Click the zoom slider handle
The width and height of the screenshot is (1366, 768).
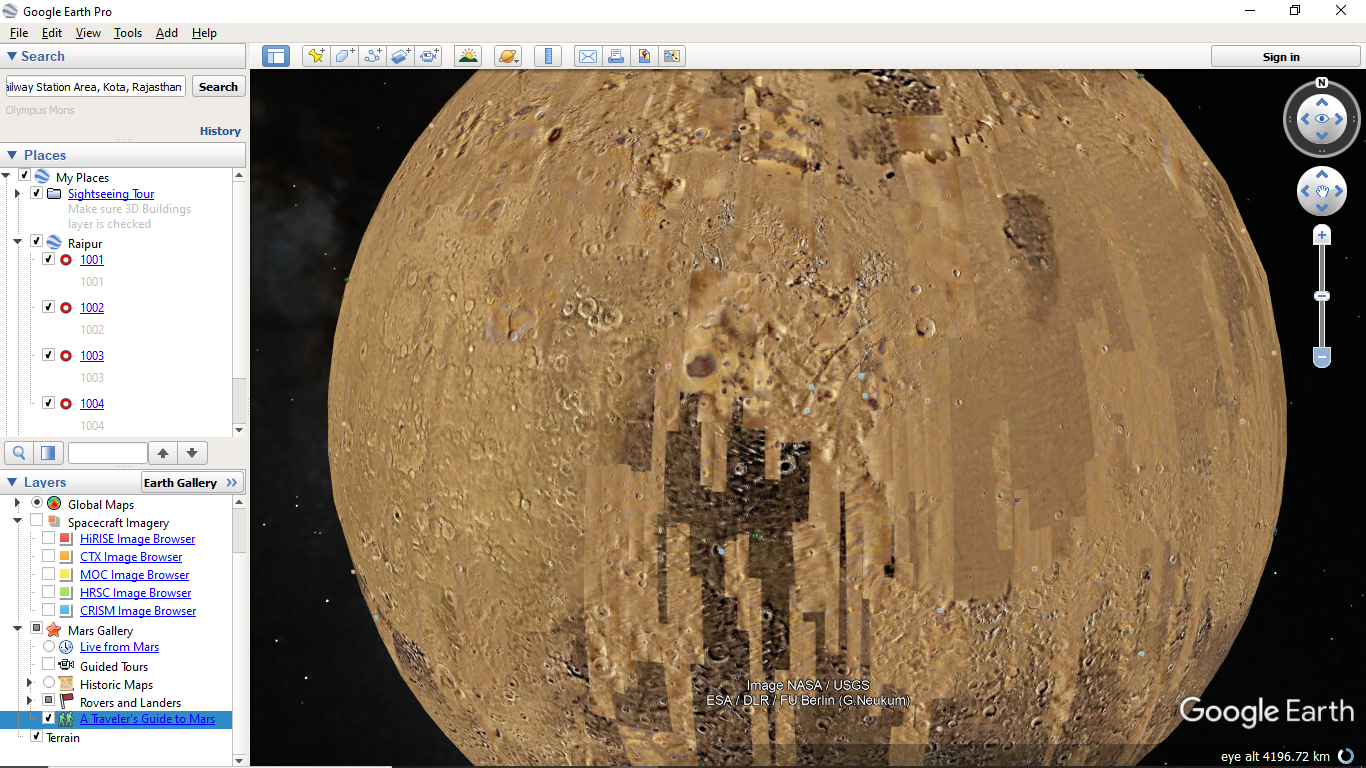coord(1322,296)
